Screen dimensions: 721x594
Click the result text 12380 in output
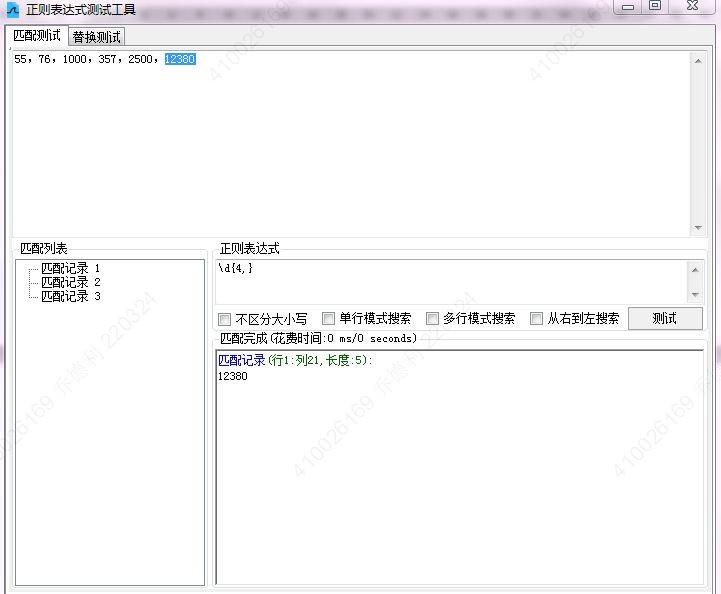click(x=233, y=376)
